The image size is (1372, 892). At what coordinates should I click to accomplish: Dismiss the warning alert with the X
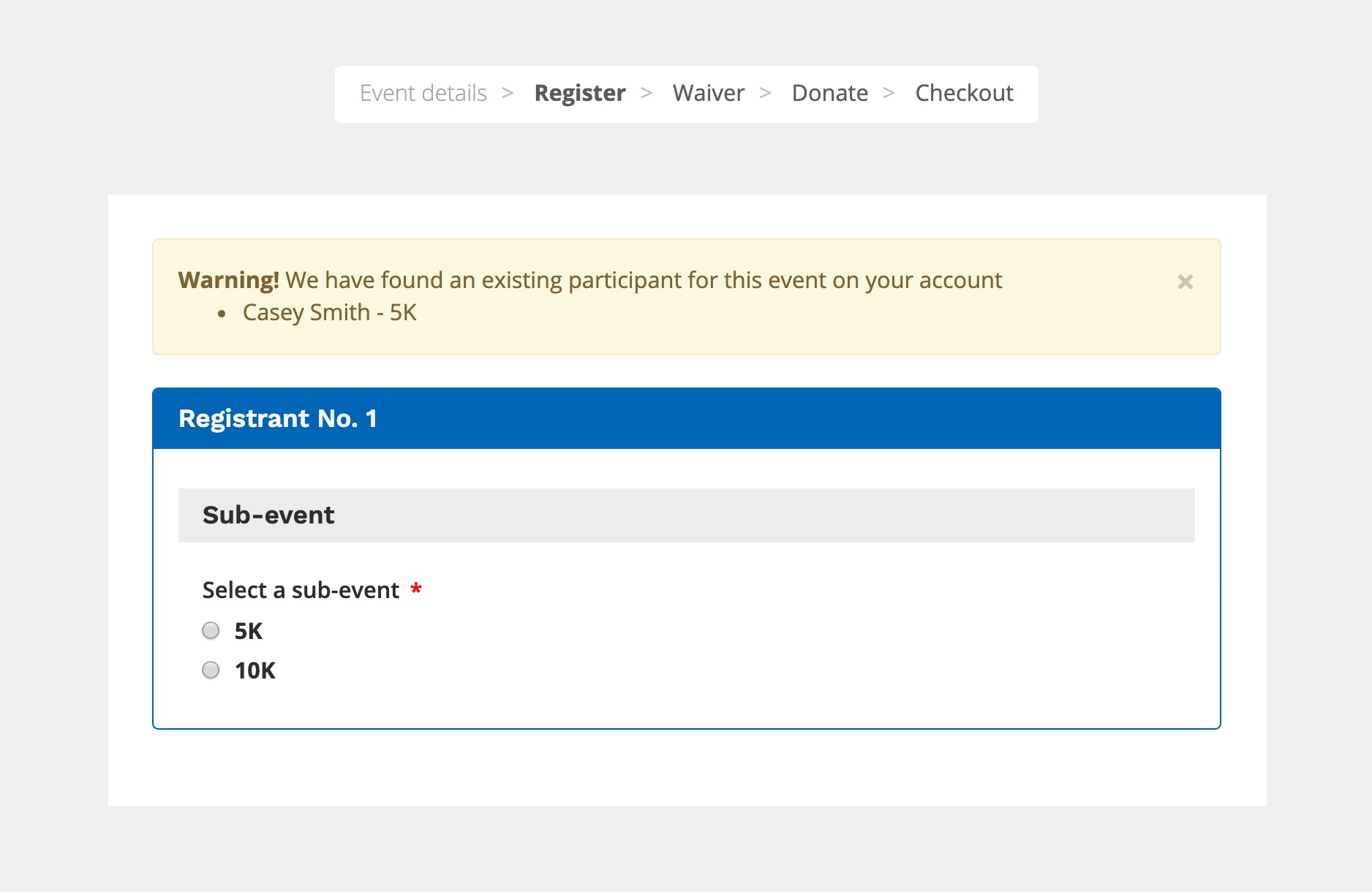(1185, 281)
